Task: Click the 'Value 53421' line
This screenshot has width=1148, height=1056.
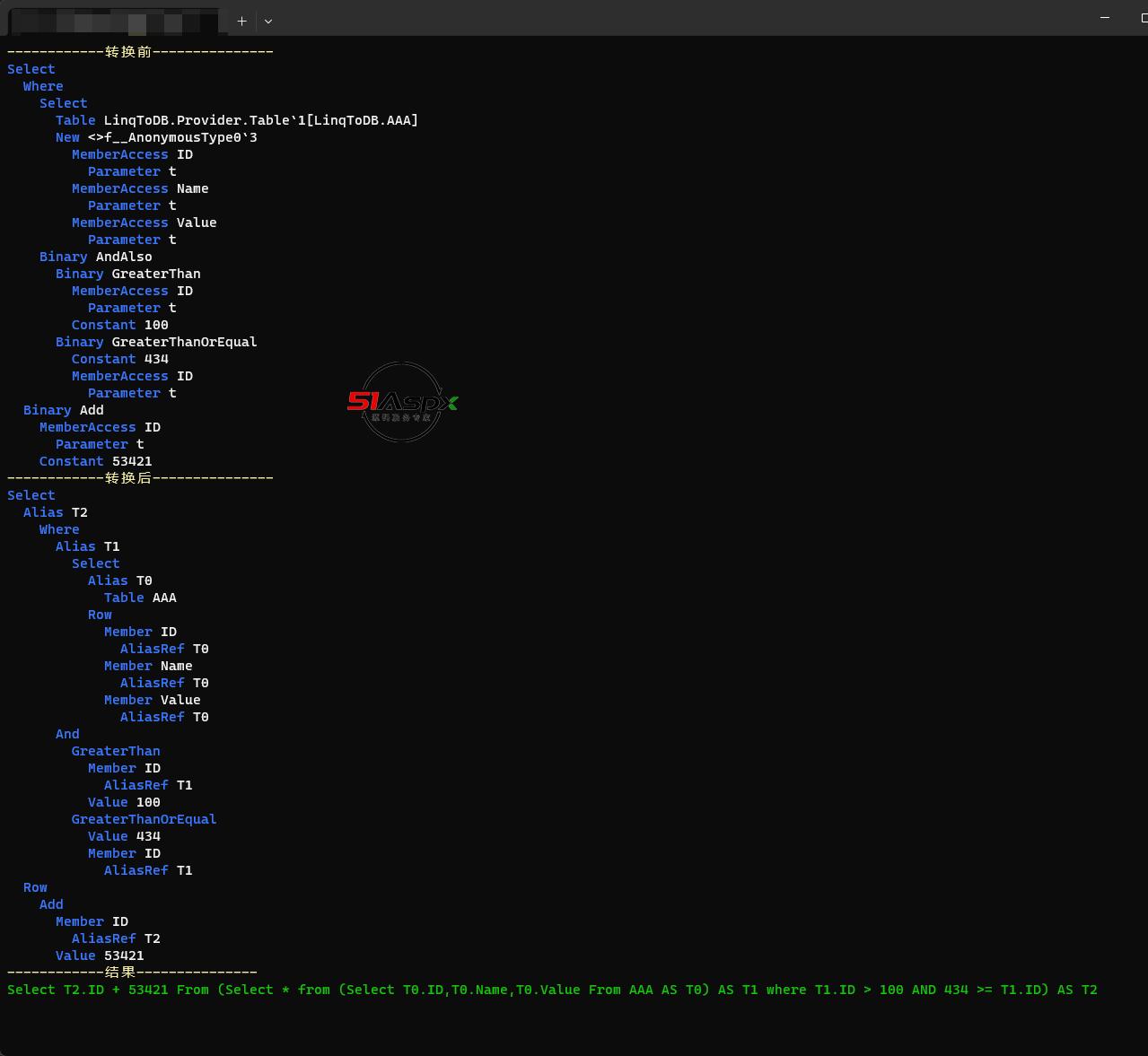Action: pyautogui.click(x=100, y=956)
